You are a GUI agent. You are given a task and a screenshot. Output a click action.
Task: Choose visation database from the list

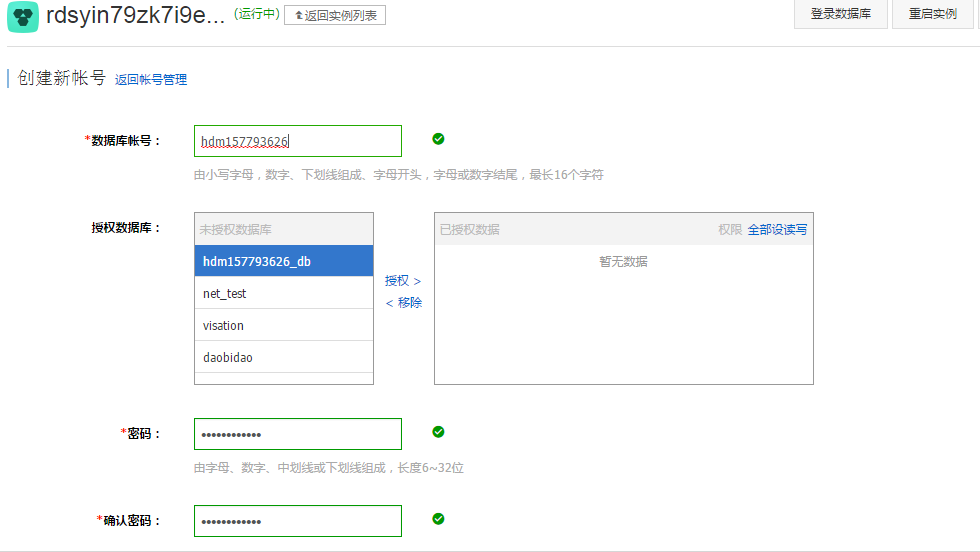tap(284, 325)
